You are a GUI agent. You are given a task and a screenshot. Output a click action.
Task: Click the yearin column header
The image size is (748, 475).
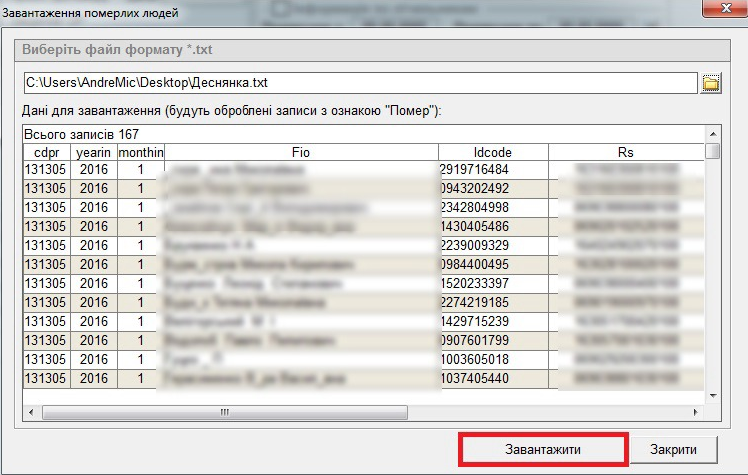(x=93, y=152)
